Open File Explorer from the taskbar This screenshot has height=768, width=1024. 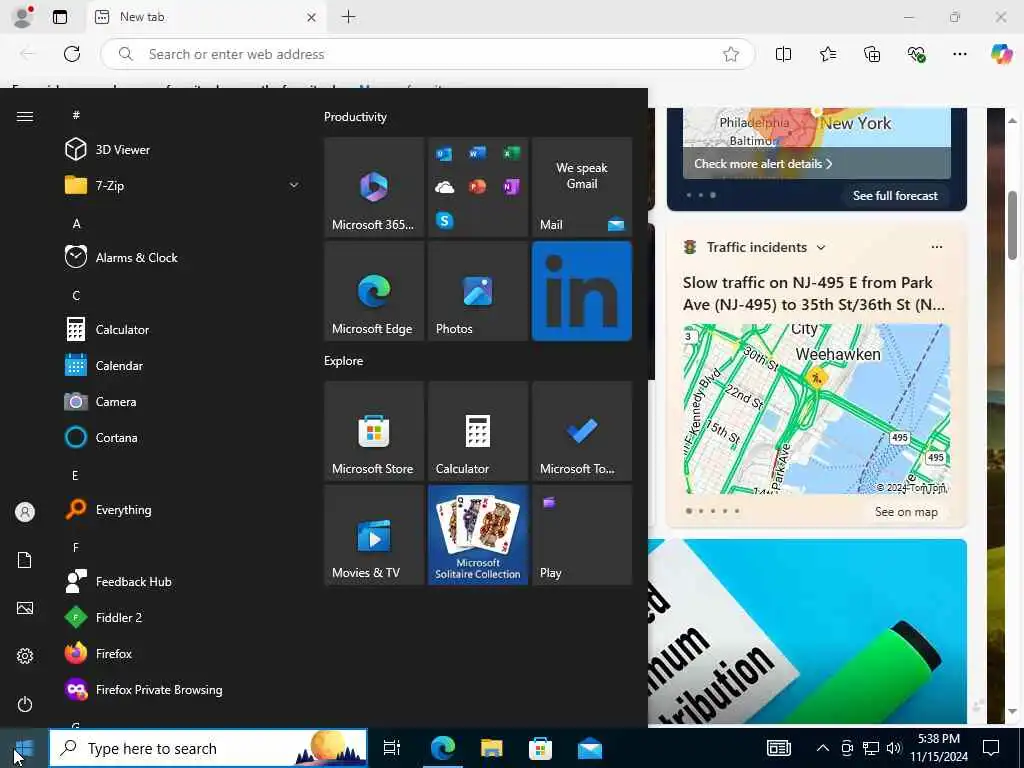click(491, 748)
